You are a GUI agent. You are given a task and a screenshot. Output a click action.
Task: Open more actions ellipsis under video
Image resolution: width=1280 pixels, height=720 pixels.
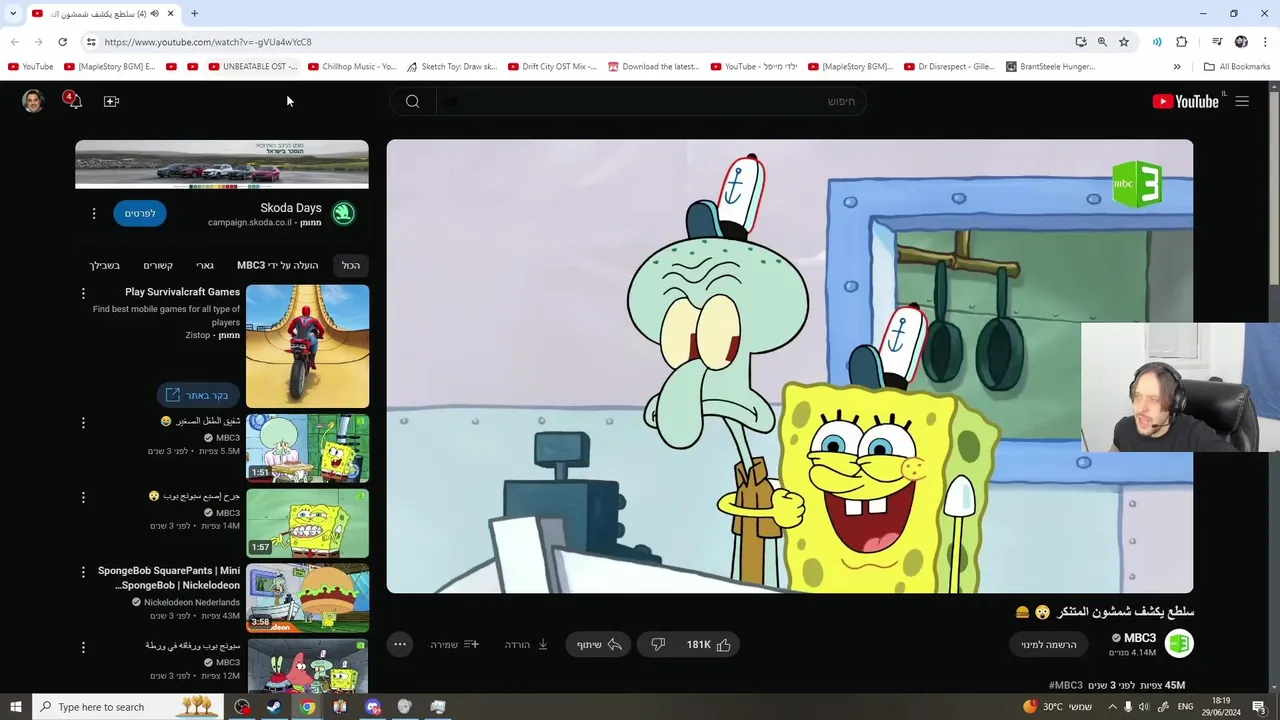pyautogui.click(x=399, y=644)
